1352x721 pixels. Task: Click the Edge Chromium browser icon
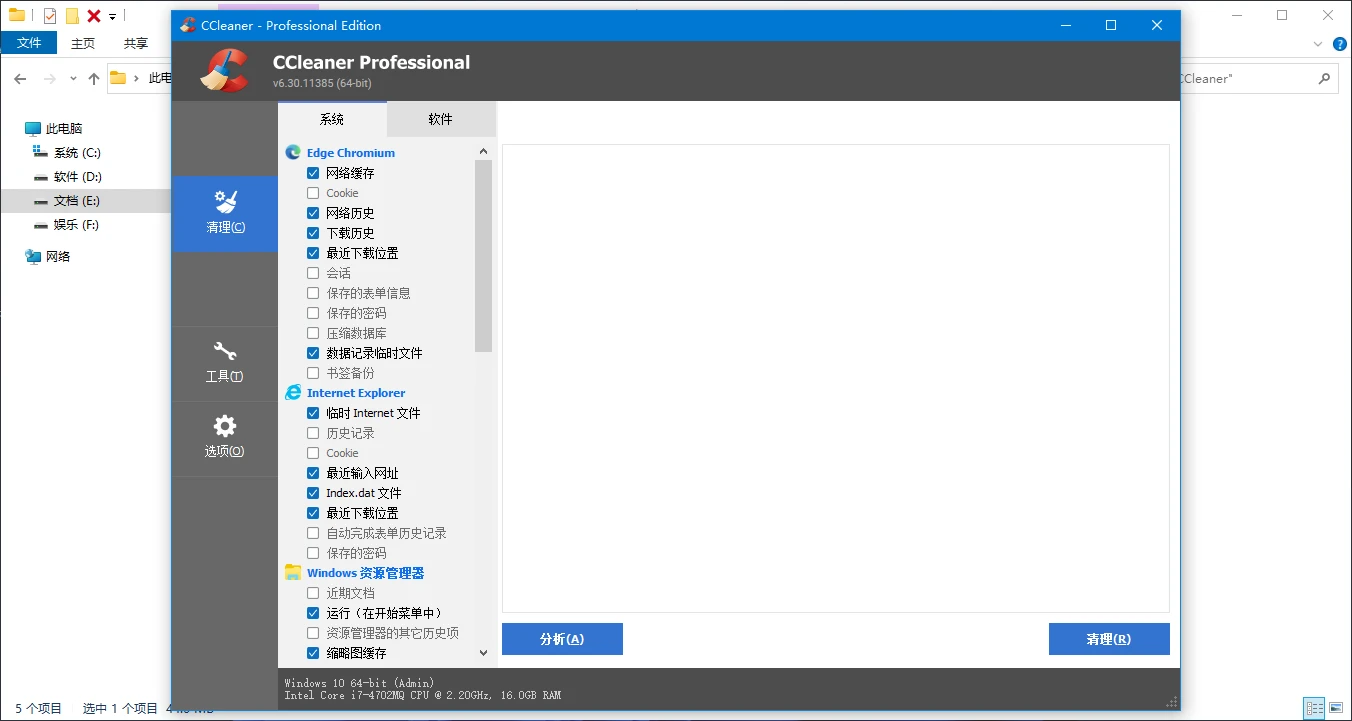pyautogui.click(x=293, y=153)
